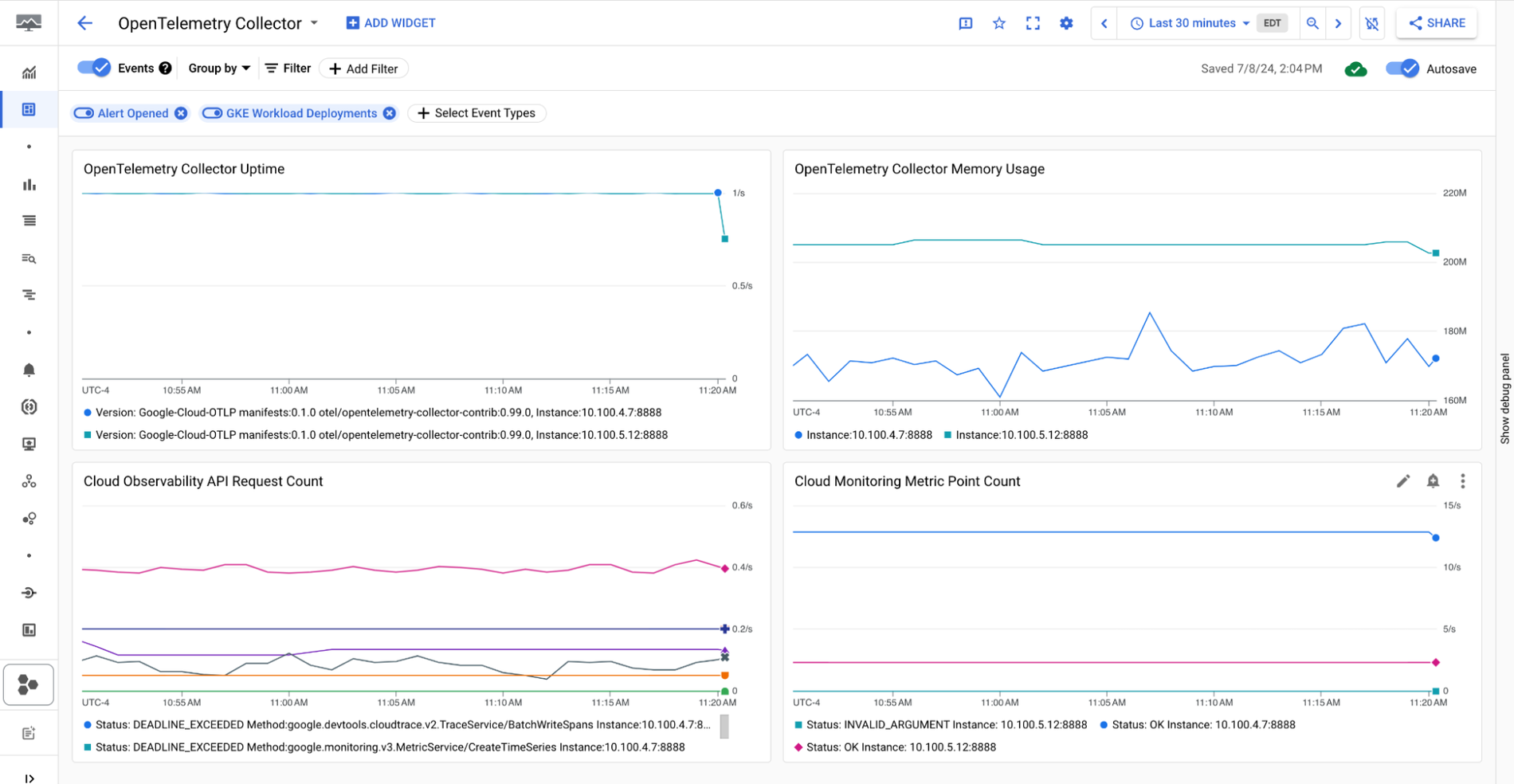Edit the Cloud Monitoring Metric Point Count widget
Viewport: 1514px width, 784px height.
(1403, 480)
